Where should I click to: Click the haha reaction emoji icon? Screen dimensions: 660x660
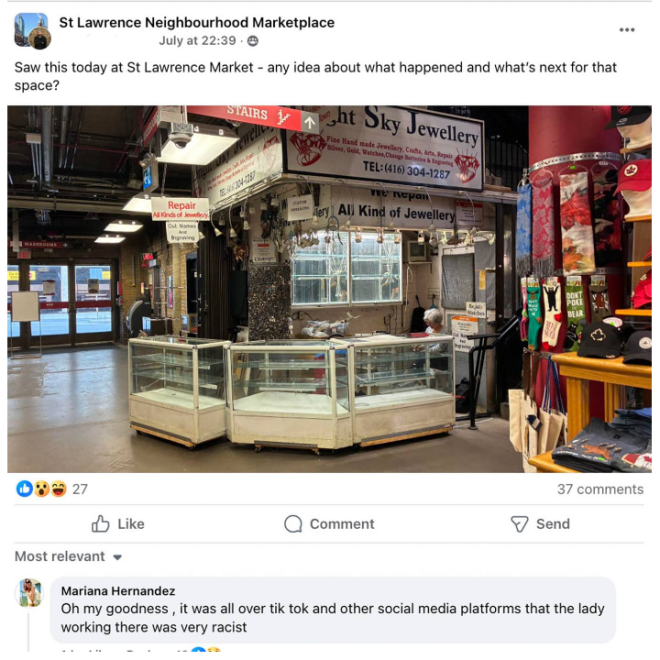59,489
